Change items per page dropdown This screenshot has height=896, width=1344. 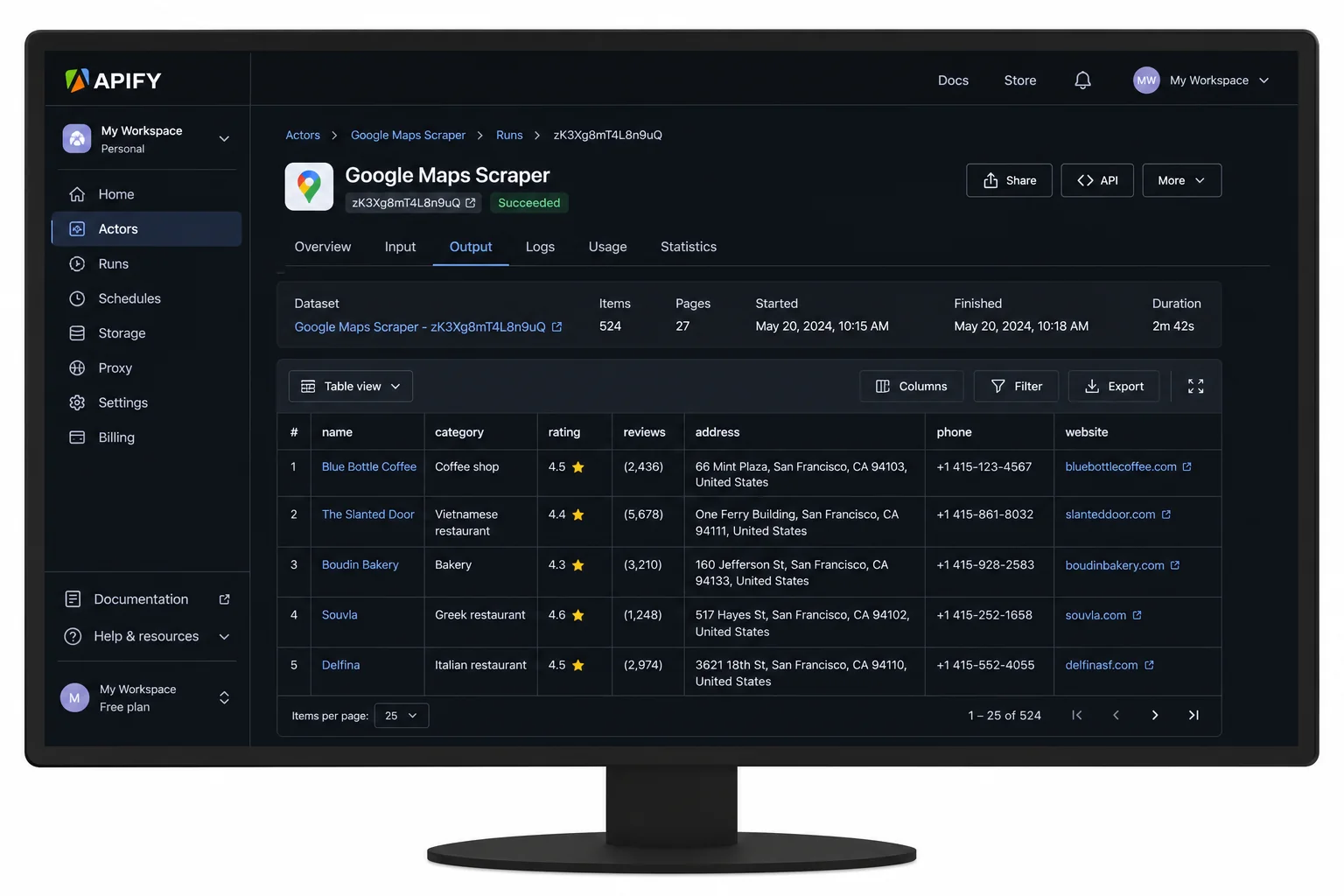coord(402,716)
